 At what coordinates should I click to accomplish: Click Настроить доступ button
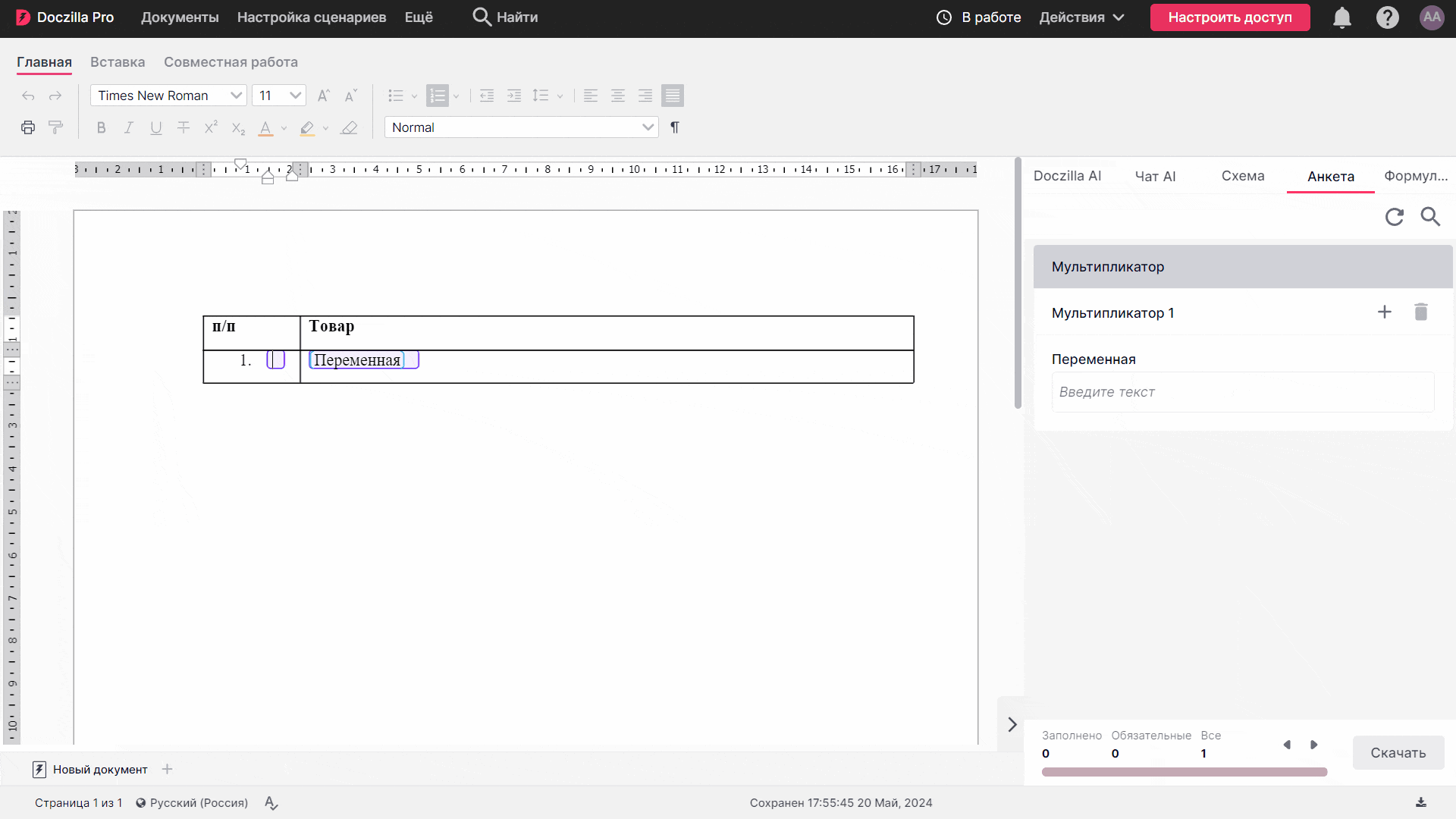(x=1230, y=17)
